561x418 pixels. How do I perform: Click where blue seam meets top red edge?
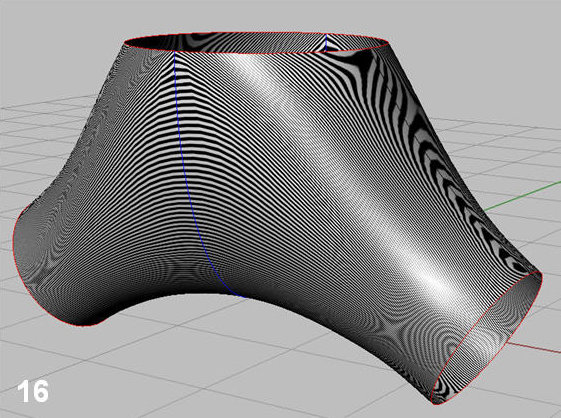point(174,52)
